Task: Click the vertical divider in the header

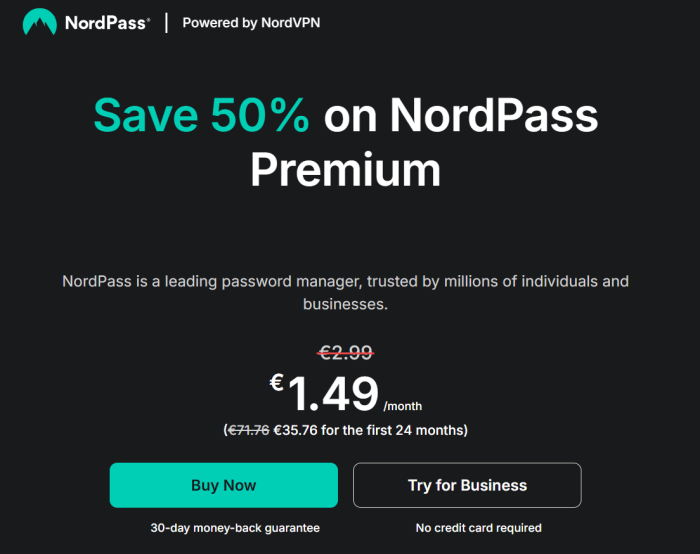Action: pyautogui.click(x=167, y=23)
